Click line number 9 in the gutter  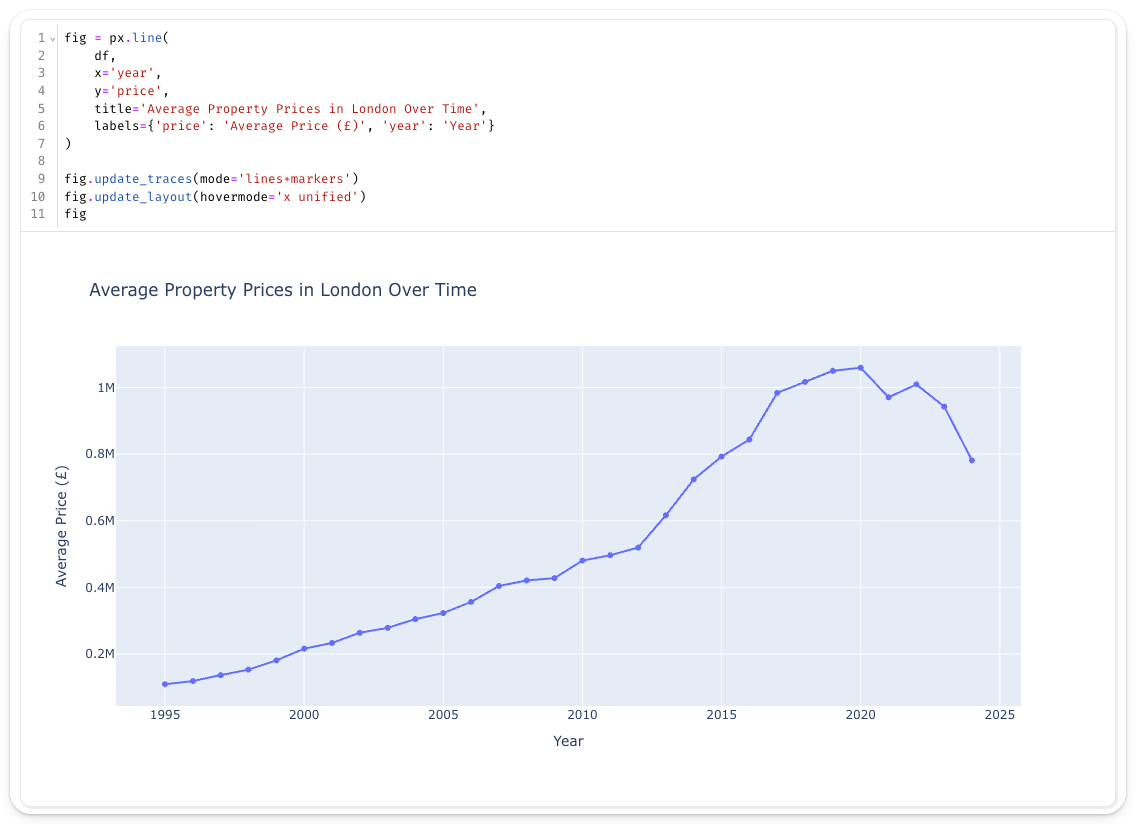(x=41, y=179)
